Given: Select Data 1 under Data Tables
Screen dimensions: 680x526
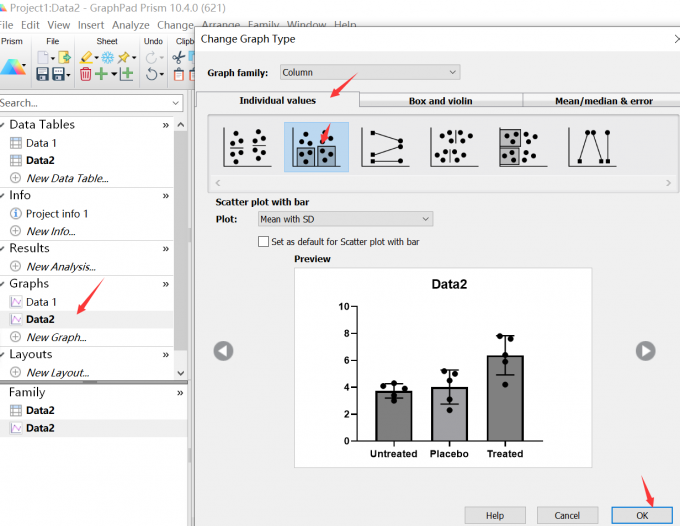Looking at the screenshot, I should pos(41,143).
